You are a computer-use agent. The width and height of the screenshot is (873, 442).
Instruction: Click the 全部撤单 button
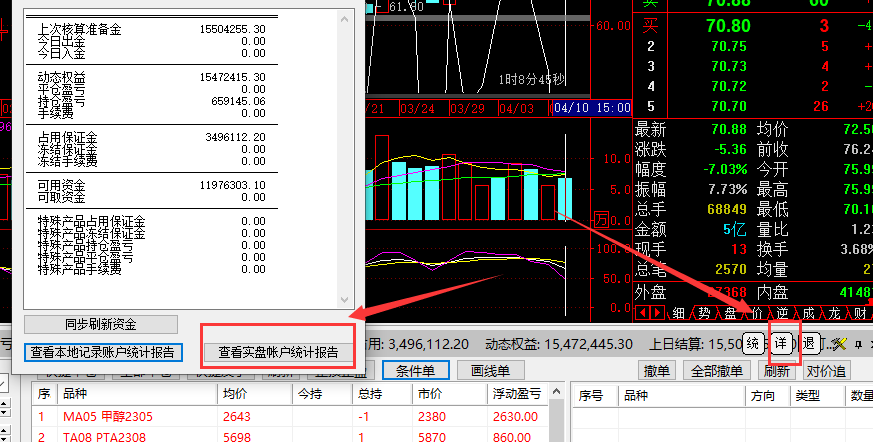[x=716, y=371]
